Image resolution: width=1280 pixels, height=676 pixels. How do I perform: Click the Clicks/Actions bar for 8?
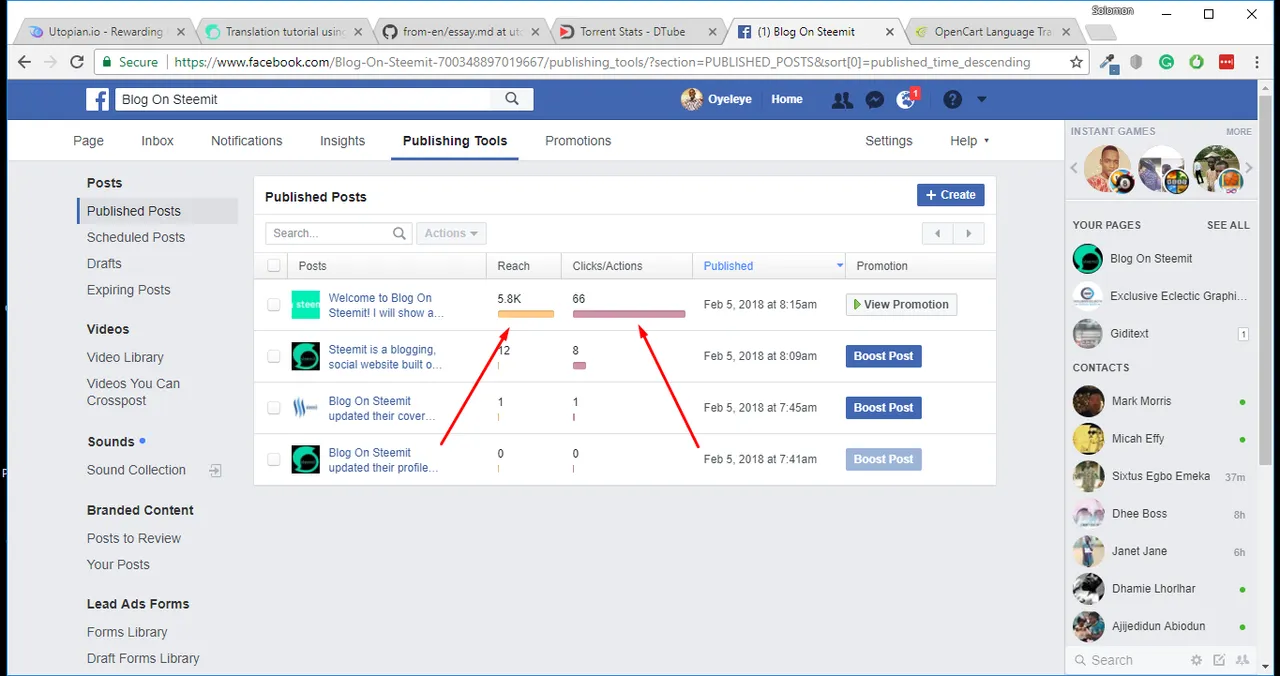point(579,366)
